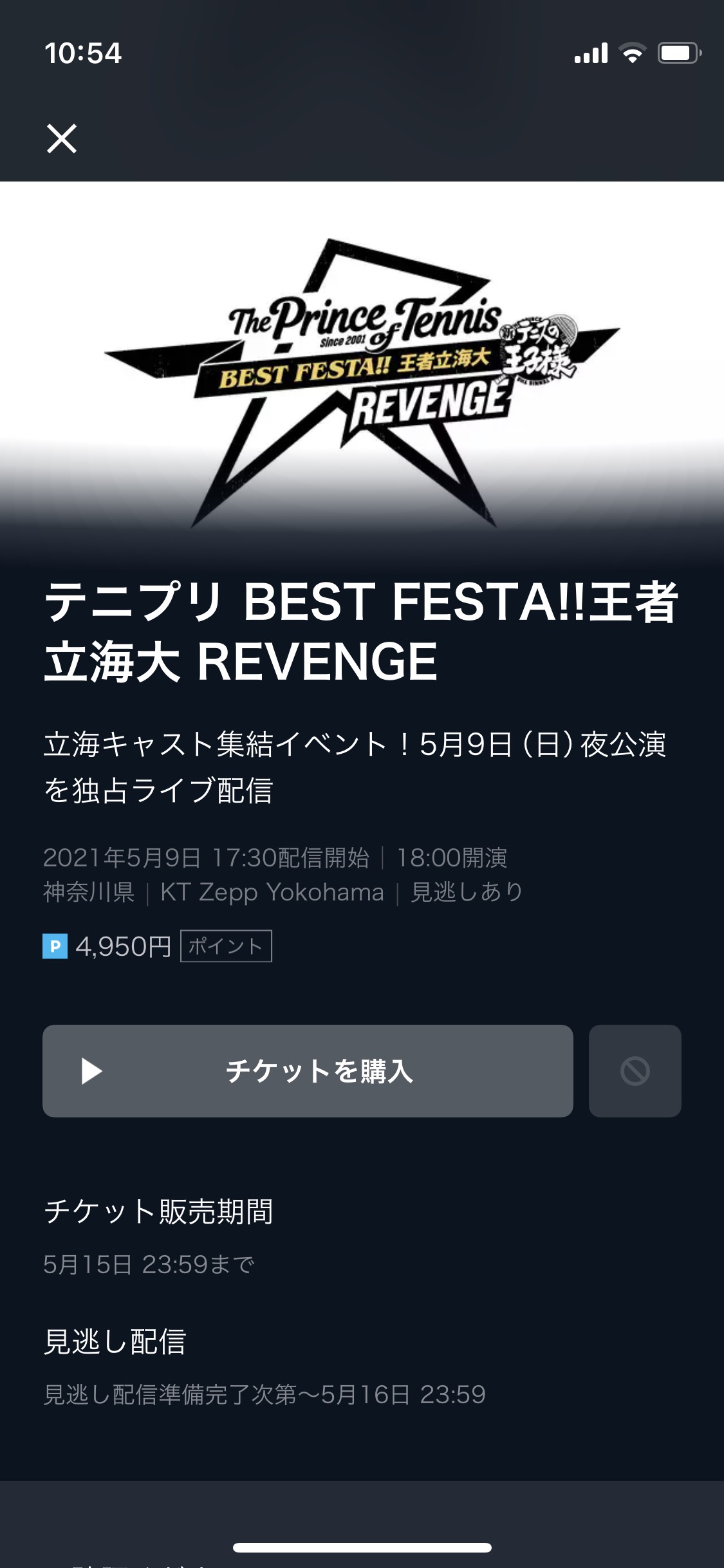
Task: Tap the 10:54 clock in status bar
Action: pos(83,53)
